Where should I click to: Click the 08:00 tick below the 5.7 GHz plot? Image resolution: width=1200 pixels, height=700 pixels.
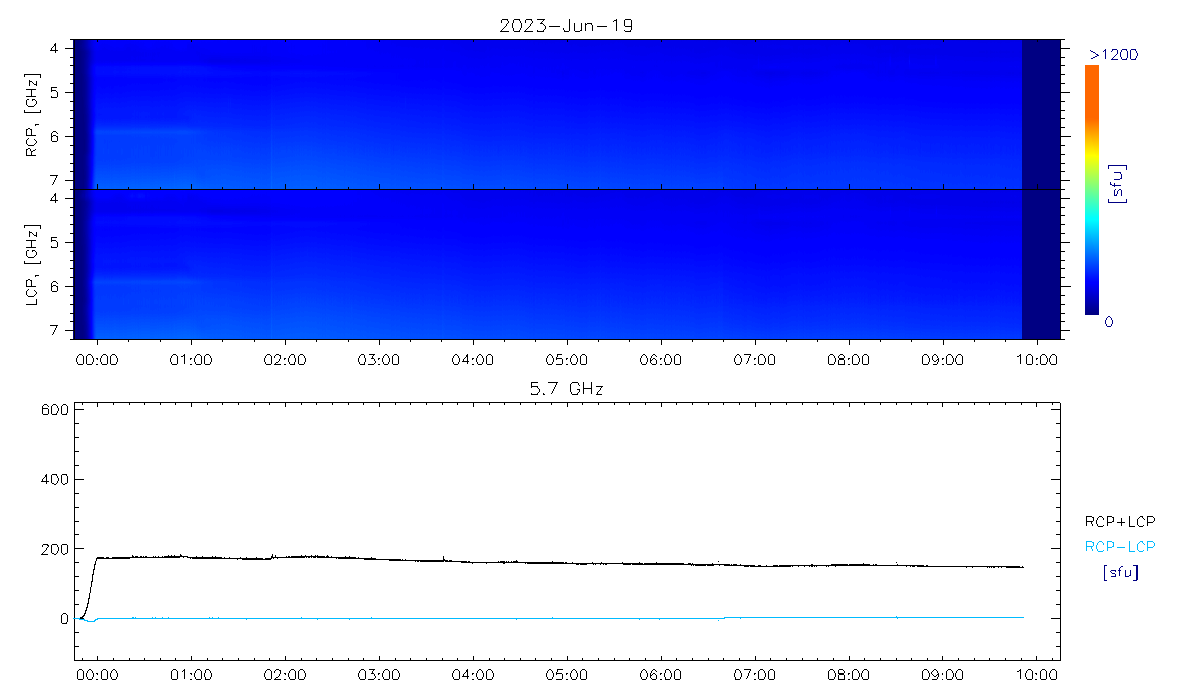848,673
